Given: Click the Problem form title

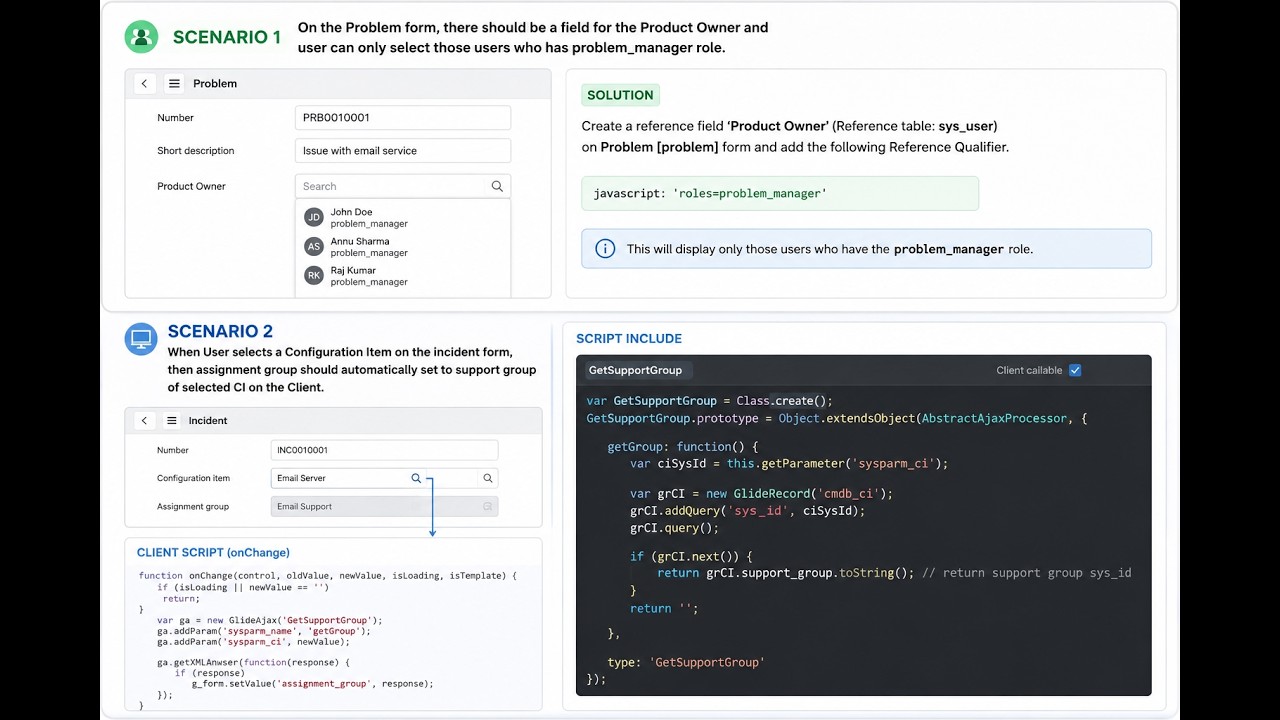Looking at the screenshot, I should pyautogui.click(x=215, y=84).
